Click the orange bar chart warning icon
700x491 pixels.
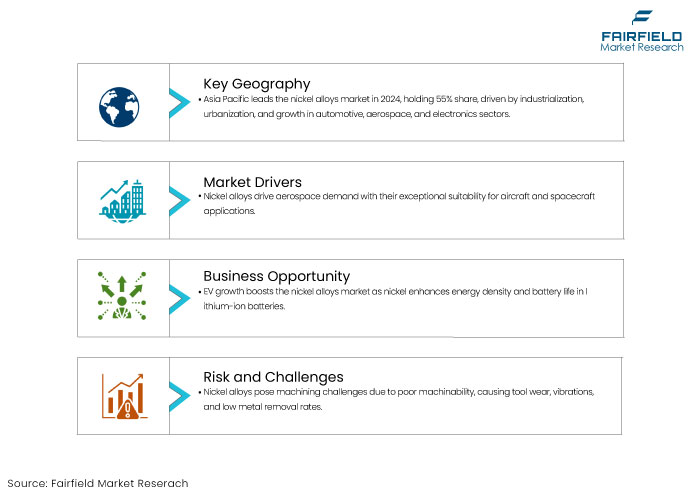point(124,396)
